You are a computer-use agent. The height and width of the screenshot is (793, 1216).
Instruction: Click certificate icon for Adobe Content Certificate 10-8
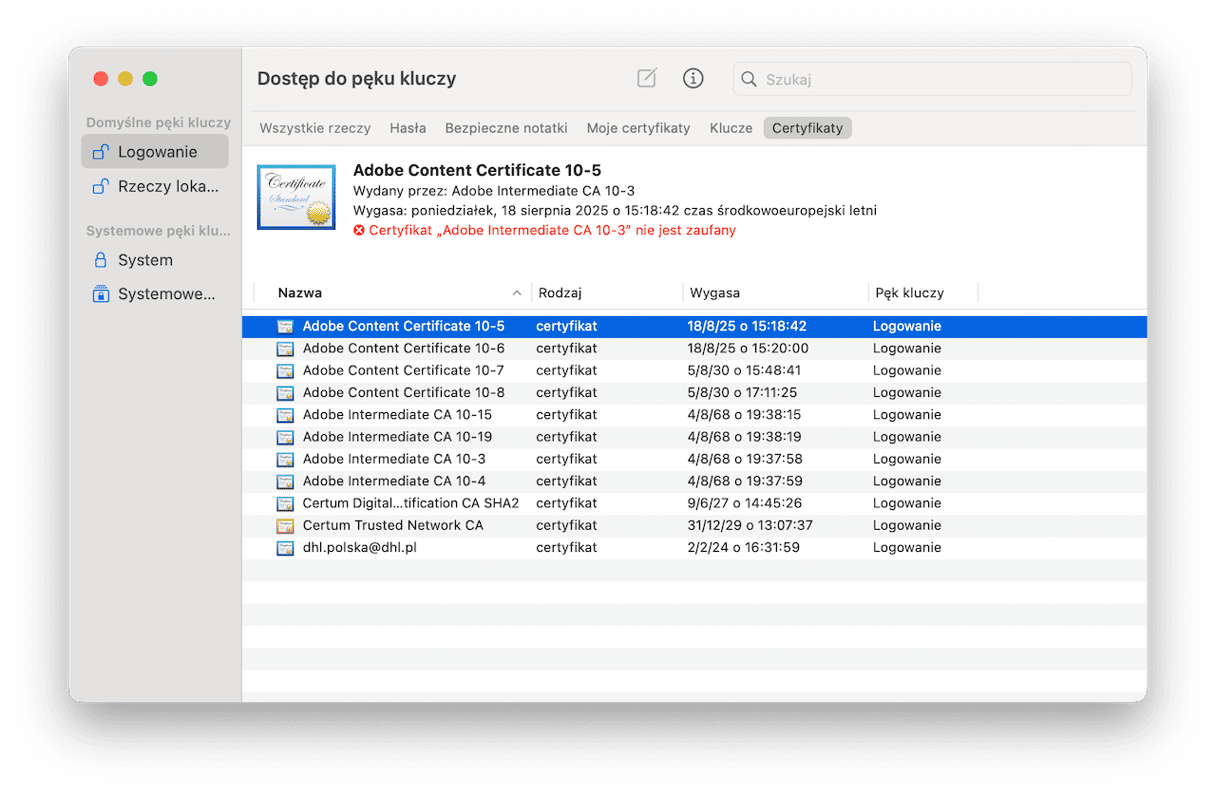point(285,393)
